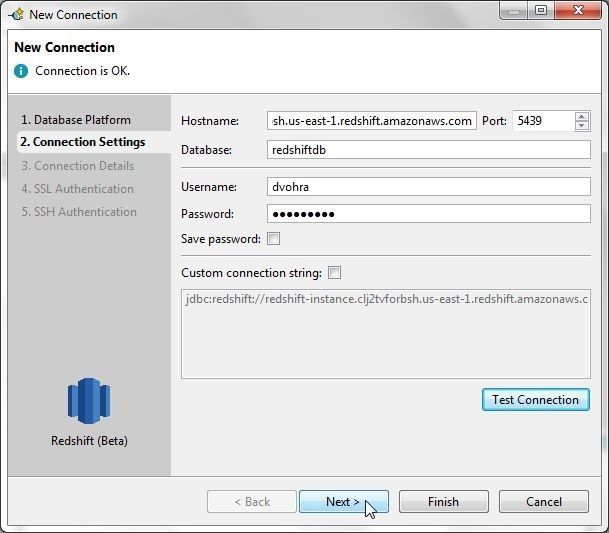Cancel the New Connection dialog
Image resolution: width=609 pixels, height=533 pixels.
pyautogui.click(x=544, y=502)
